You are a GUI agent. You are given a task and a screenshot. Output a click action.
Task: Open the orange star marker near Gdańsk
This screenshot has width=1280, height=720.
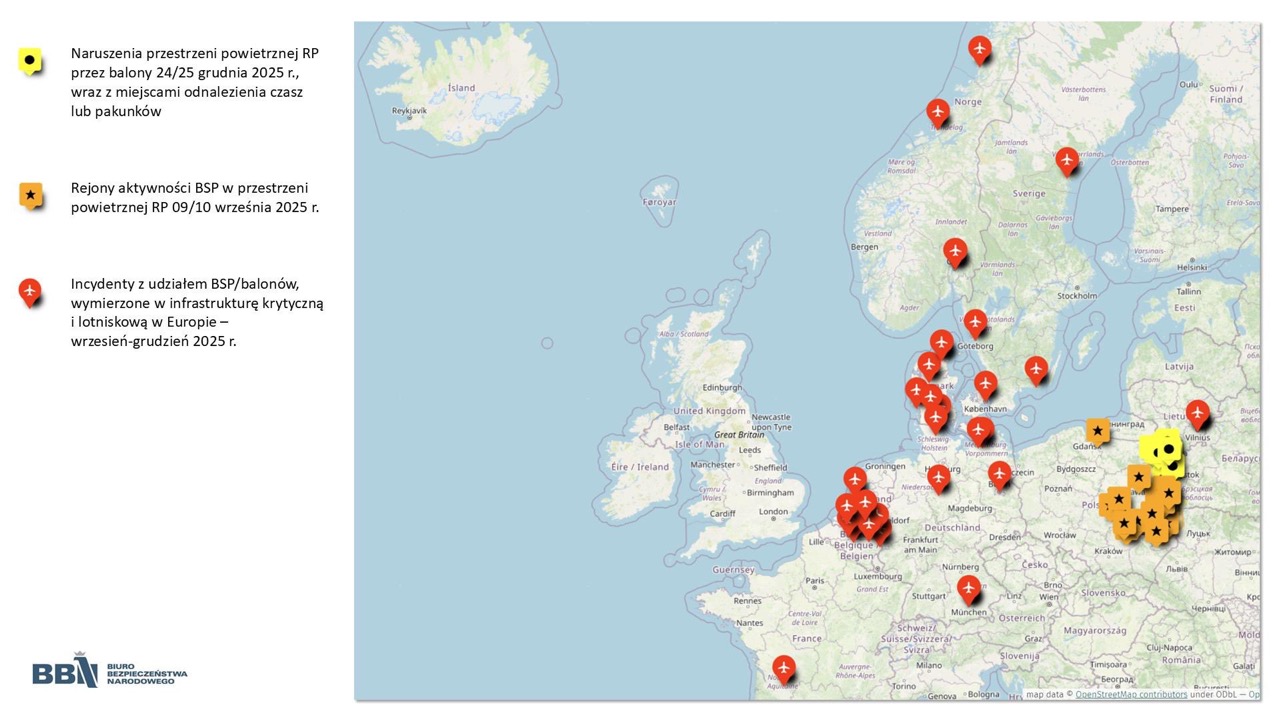pos(1098,430)
